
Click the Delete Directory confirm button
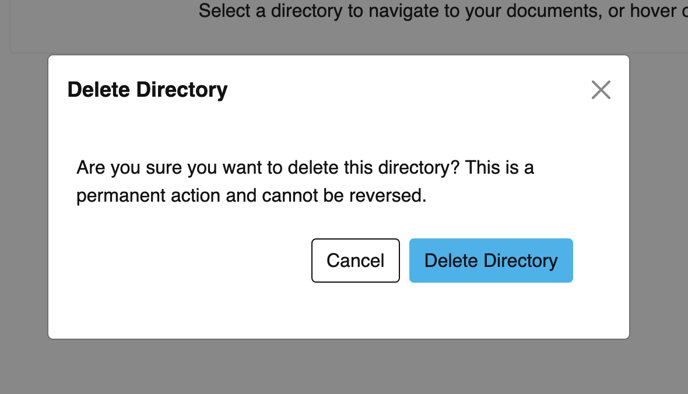(x=491, y=261)
